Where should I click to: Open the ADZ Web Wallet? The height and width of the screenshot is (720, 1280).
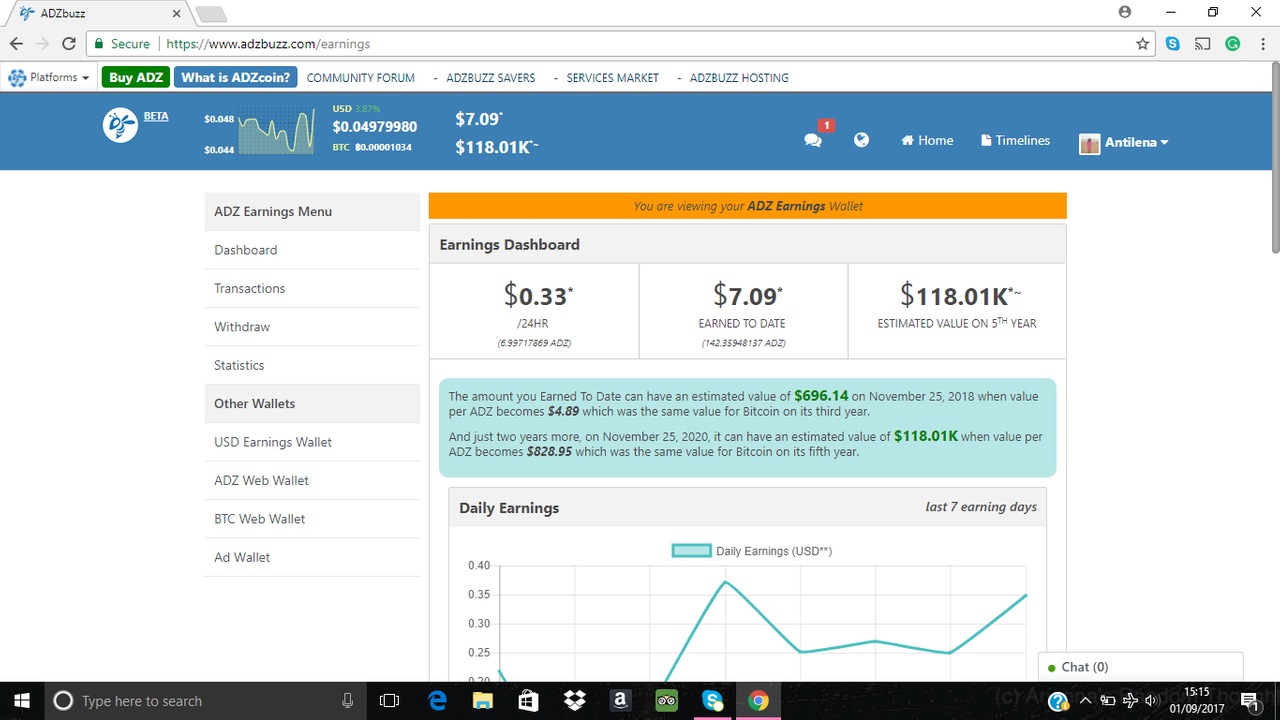pos(312,480)
